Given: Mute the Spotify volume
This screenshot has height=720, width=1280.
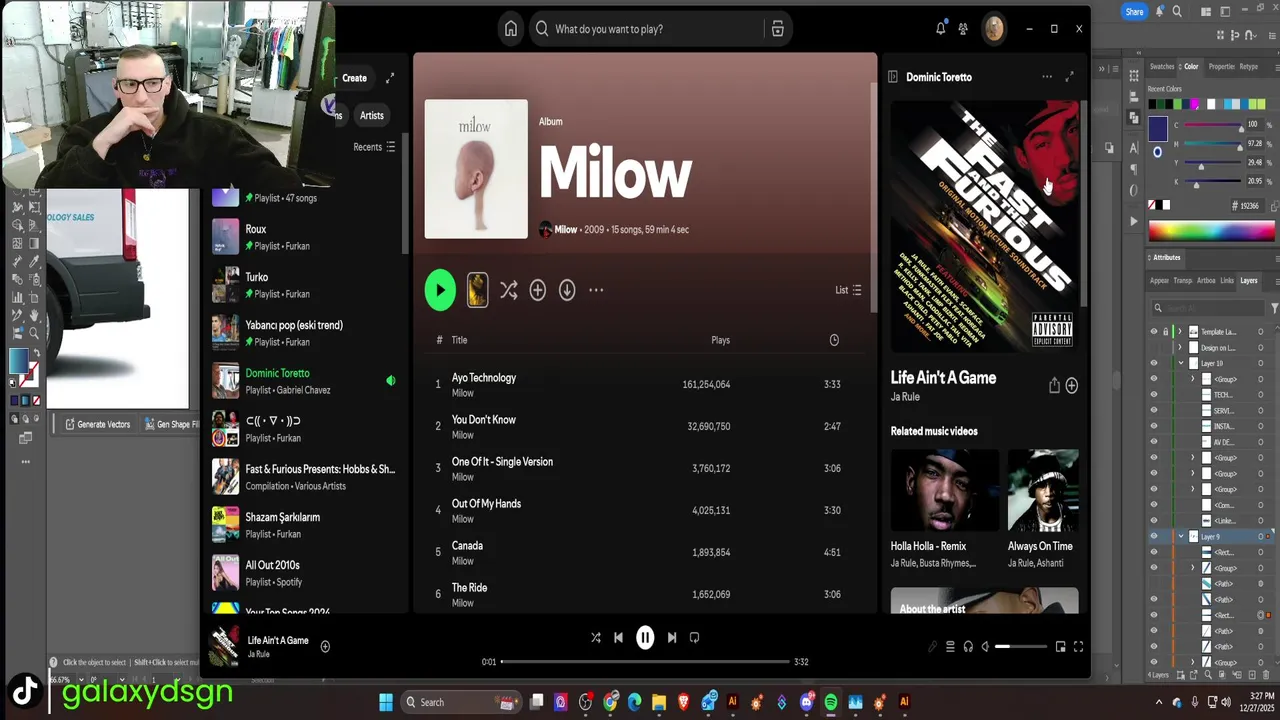Looking at the screenshot, I should point(985,647).
